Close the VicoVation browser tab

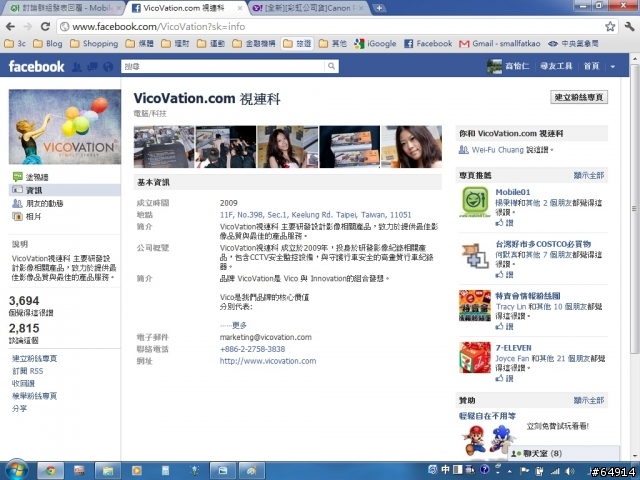[240, 8]
